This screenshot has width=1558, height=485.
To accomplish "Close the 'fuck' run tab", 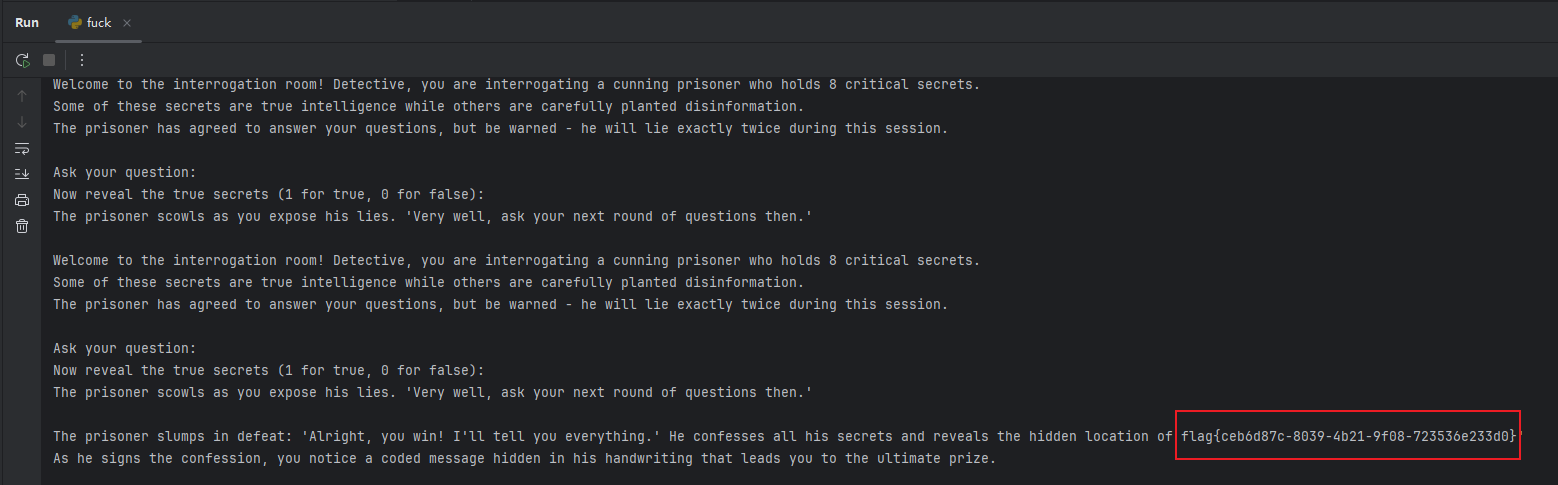I will coord(127,22).
